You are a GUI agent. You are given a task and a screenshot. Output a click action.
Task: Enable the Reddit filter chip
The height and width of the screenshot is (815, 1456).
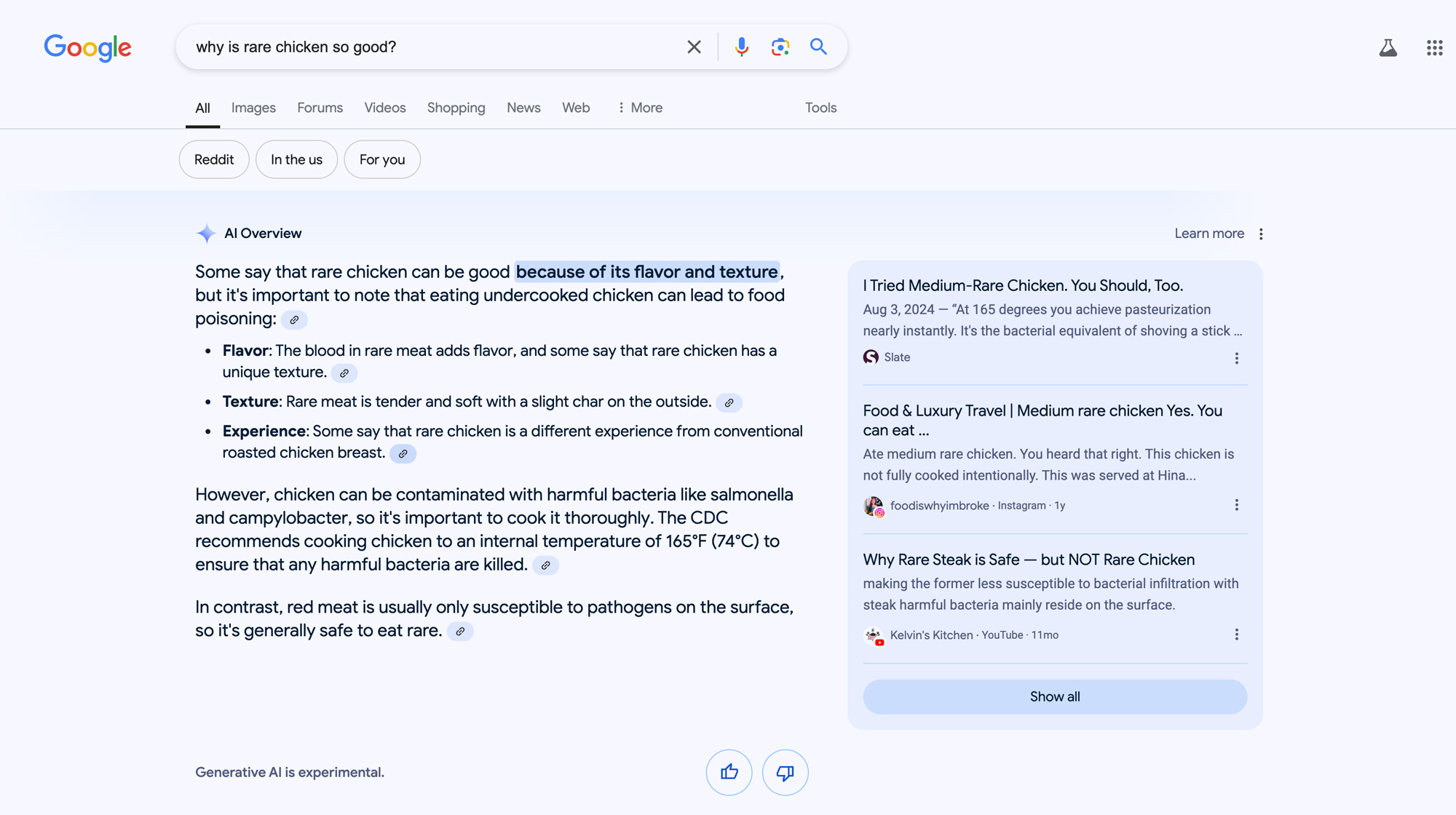click(213, 159)
